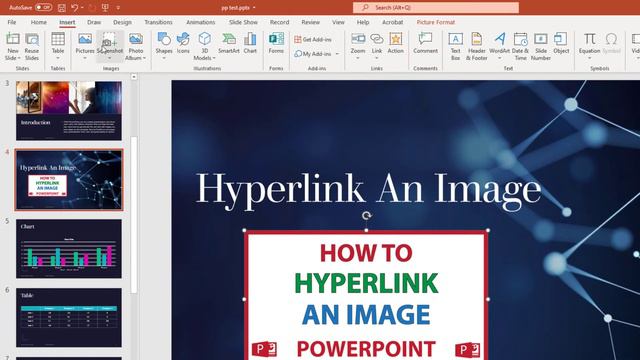
Task: Switch to the Review tab
Action: 311,22
